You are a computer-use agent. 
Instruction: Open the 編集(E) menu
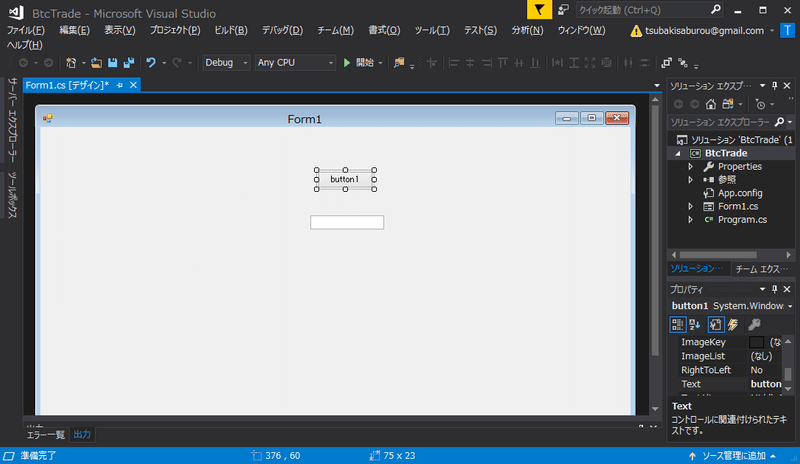74,31
